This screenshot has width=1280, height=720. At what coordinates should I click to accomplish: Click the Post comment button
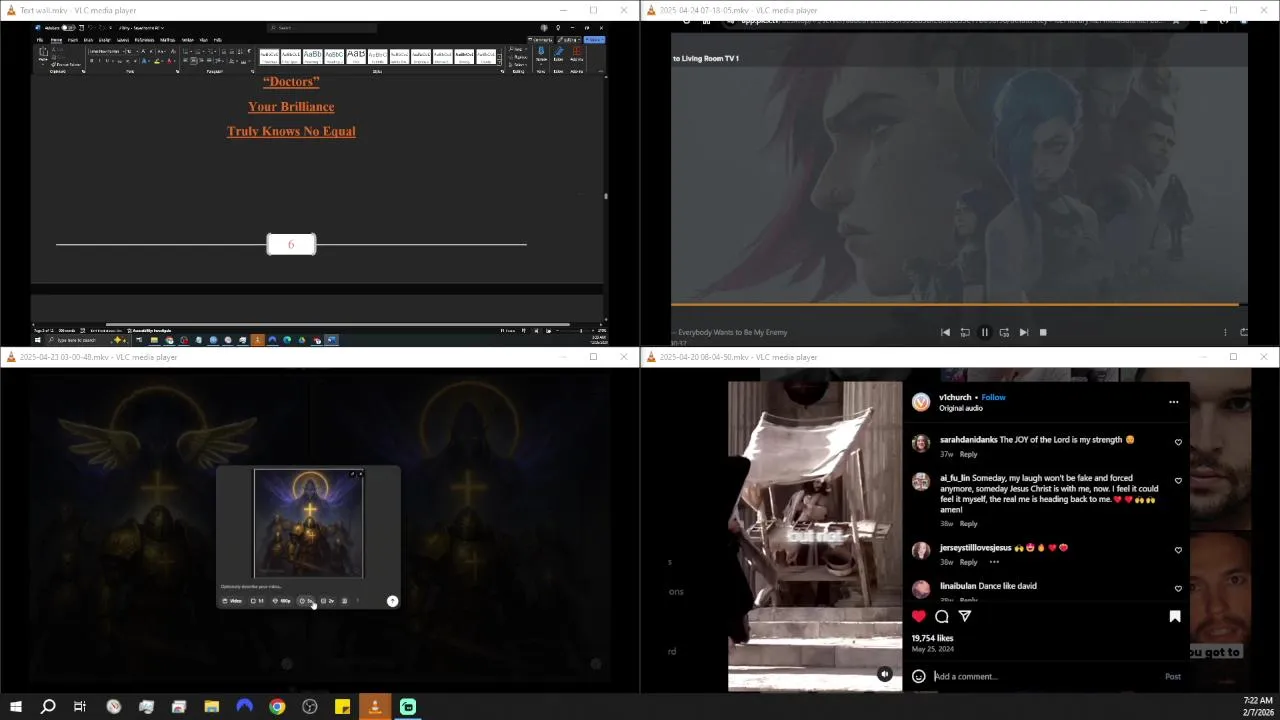point(1172,676)
